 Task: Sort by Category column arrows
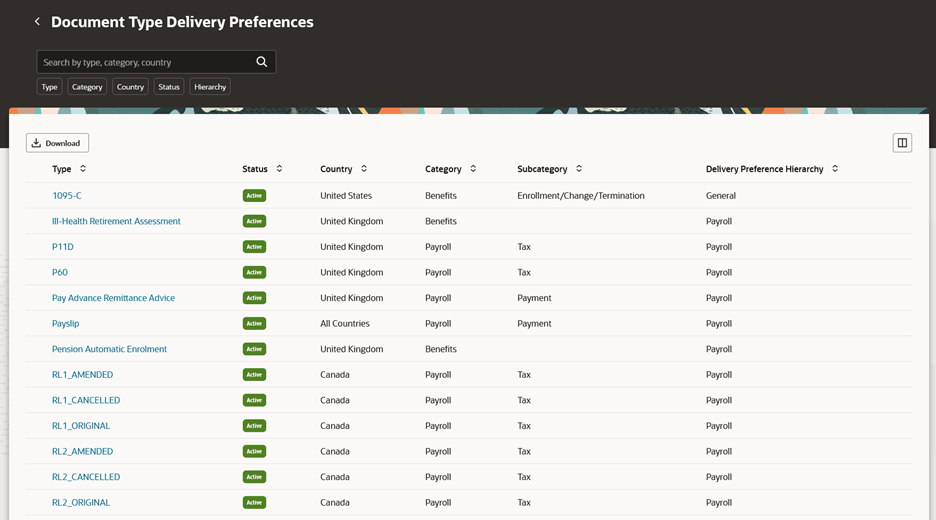click(473, 169)
